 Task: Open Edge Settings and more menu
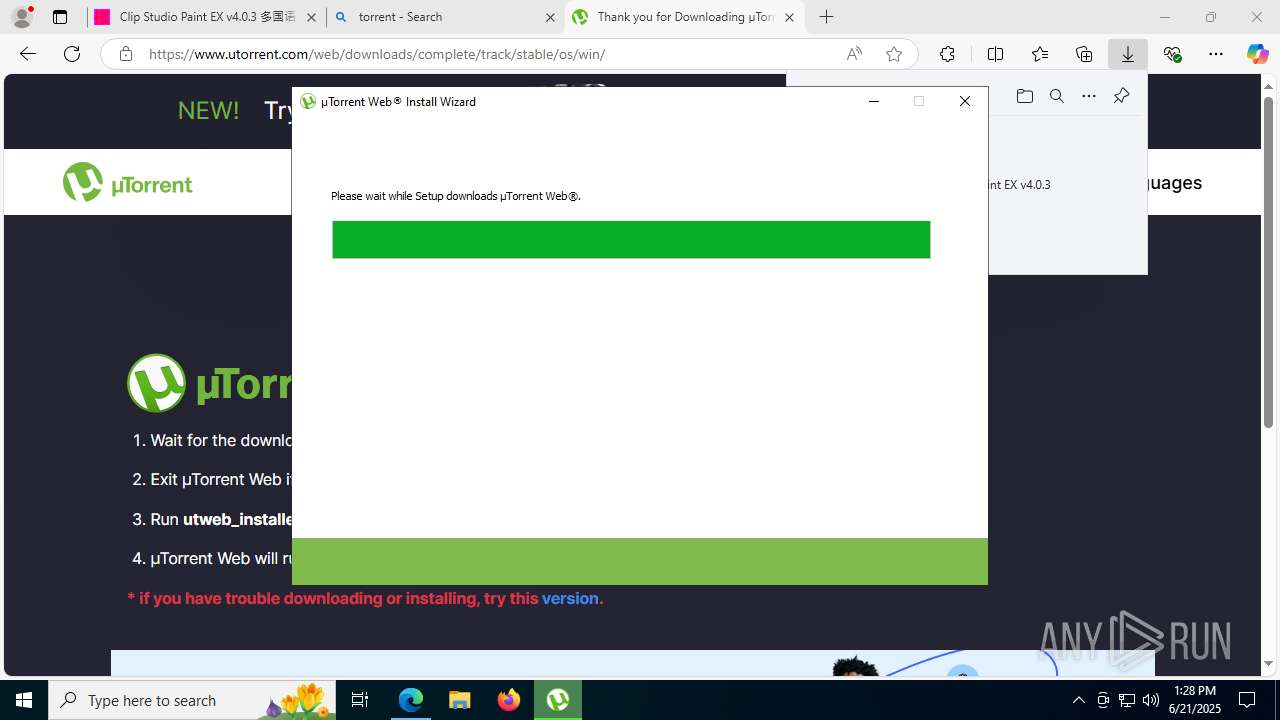coord(1216,54)
